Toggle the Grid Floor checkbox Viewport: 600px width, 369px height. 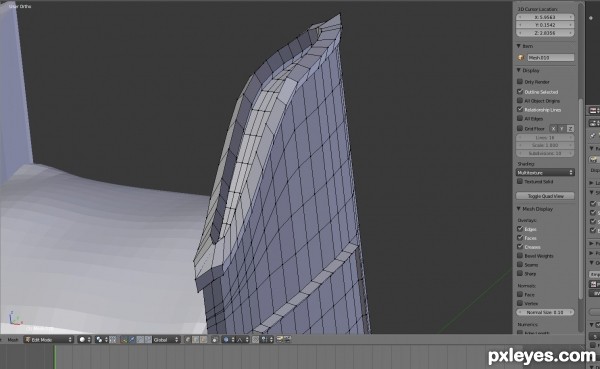[x=520, y=128]
